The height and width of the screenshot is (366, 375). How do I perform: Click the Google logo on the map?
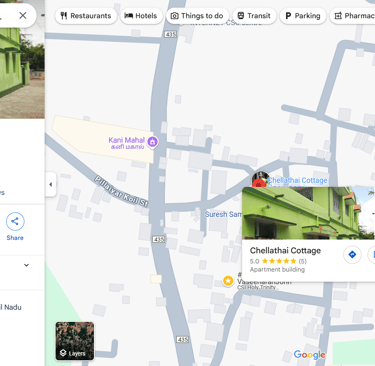tap(309, 355)
